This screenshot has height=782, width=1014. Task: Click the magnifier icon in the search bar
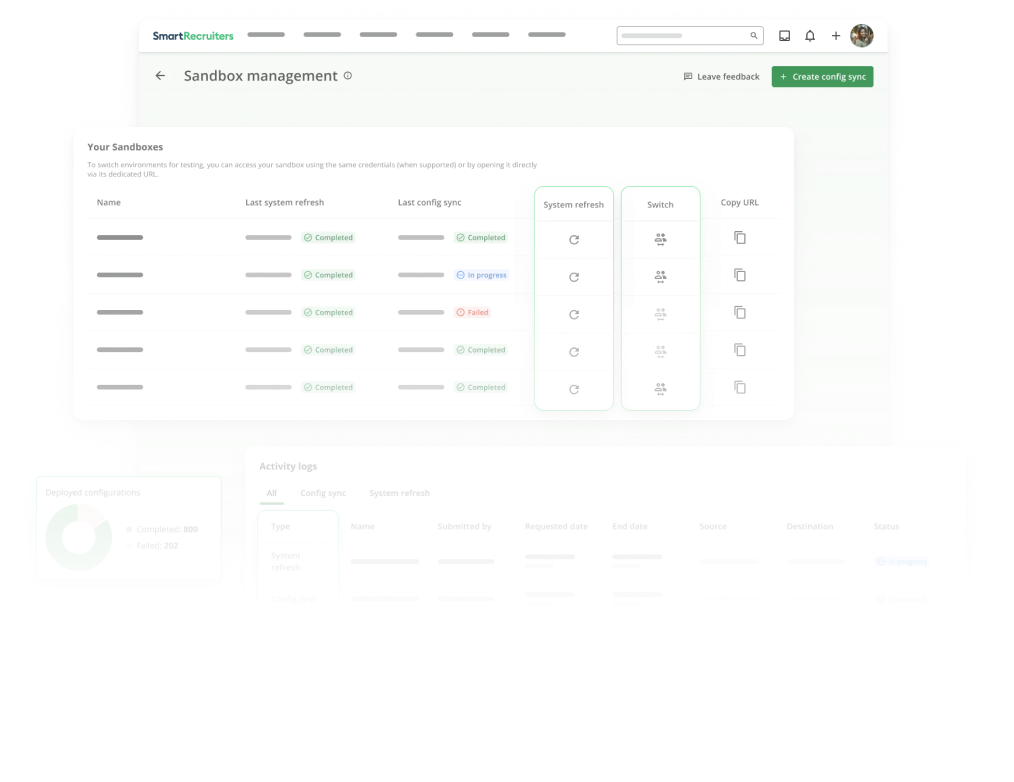[754, 34]
